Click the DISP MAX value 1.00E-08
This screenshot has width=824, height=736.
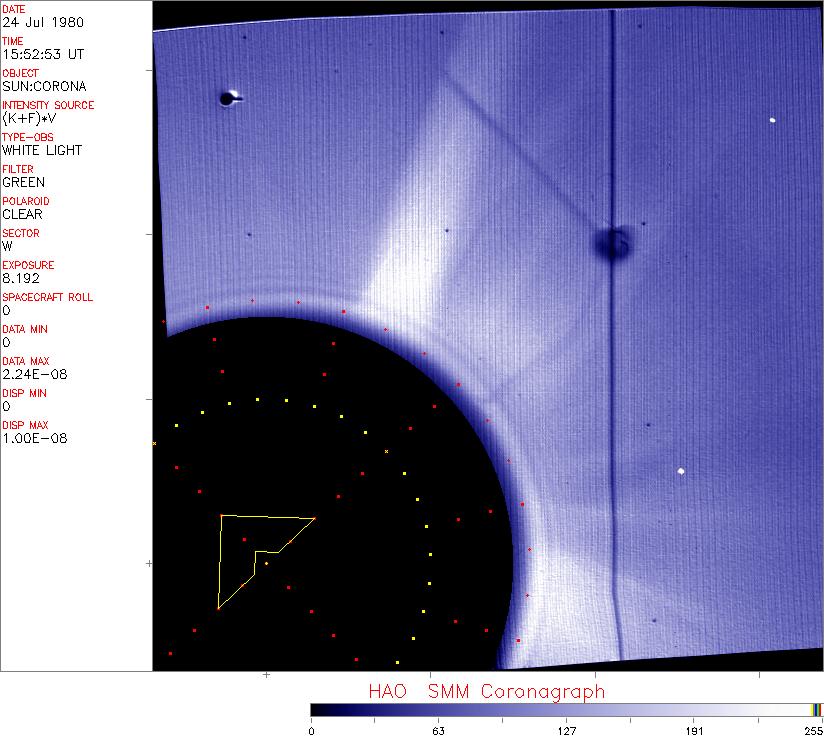(x=35, y=438)
